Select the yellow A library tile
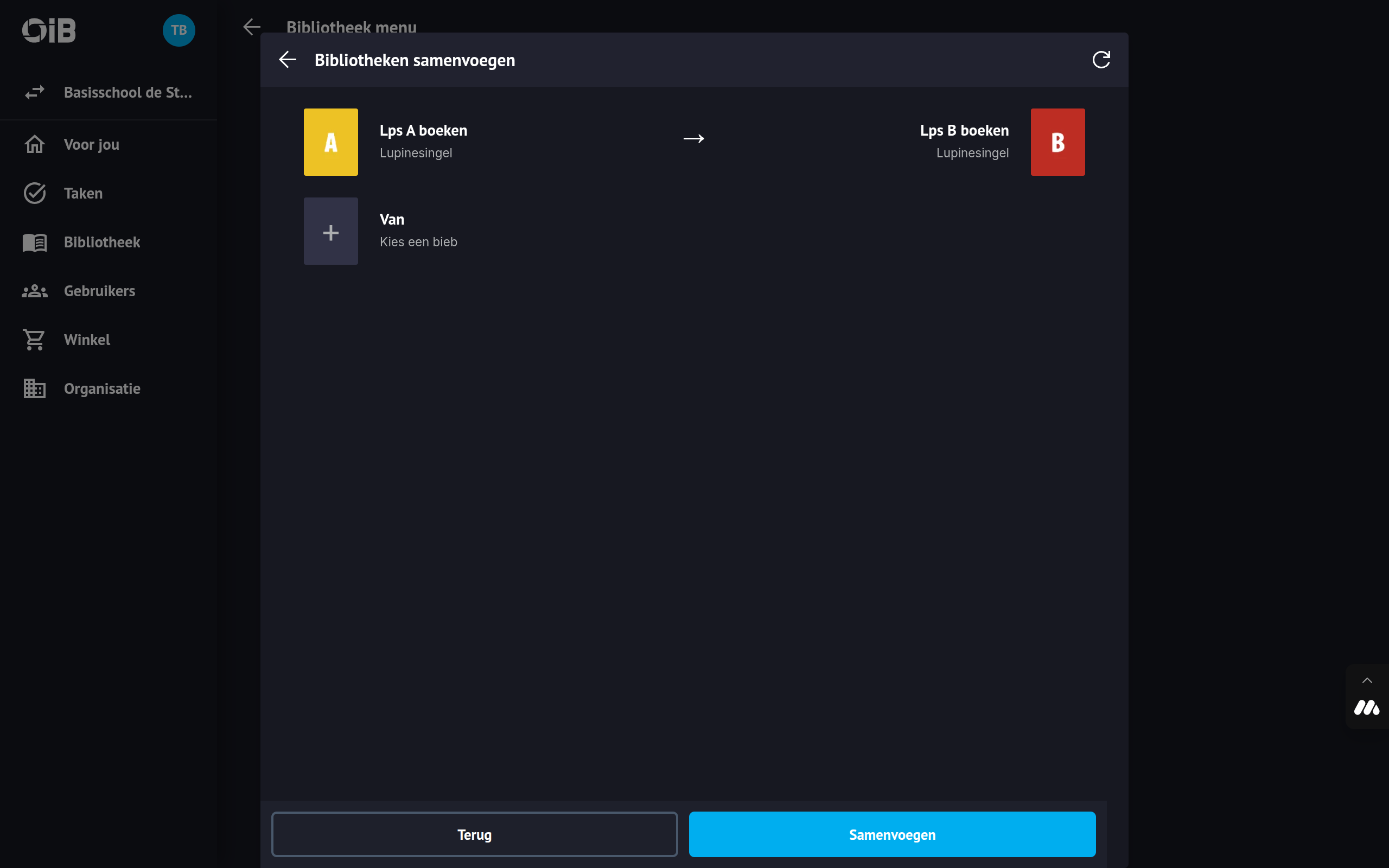 pyautogui.click(x=330, y=142)
